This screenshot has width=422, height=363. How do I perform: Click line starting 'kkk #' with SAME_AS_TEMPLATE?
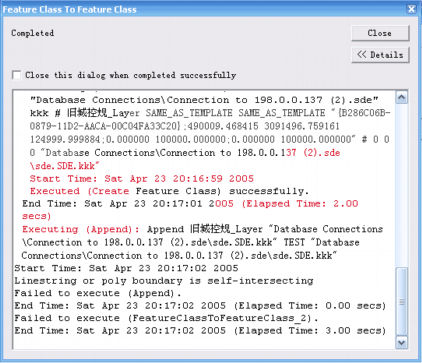coord(210,113)
